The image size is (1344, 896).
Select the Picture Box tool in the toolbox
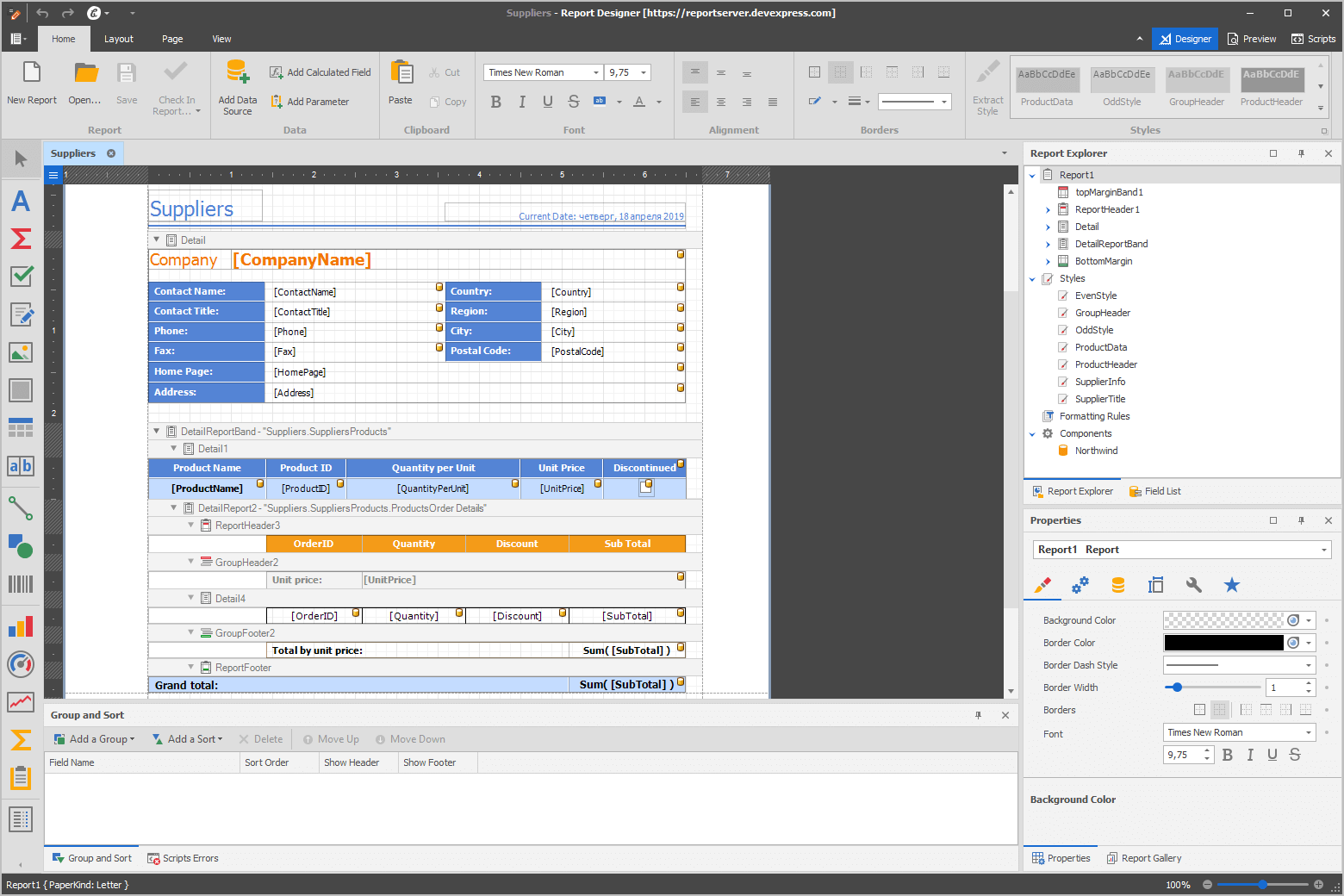pyautogui.click(x=21, y=352)
